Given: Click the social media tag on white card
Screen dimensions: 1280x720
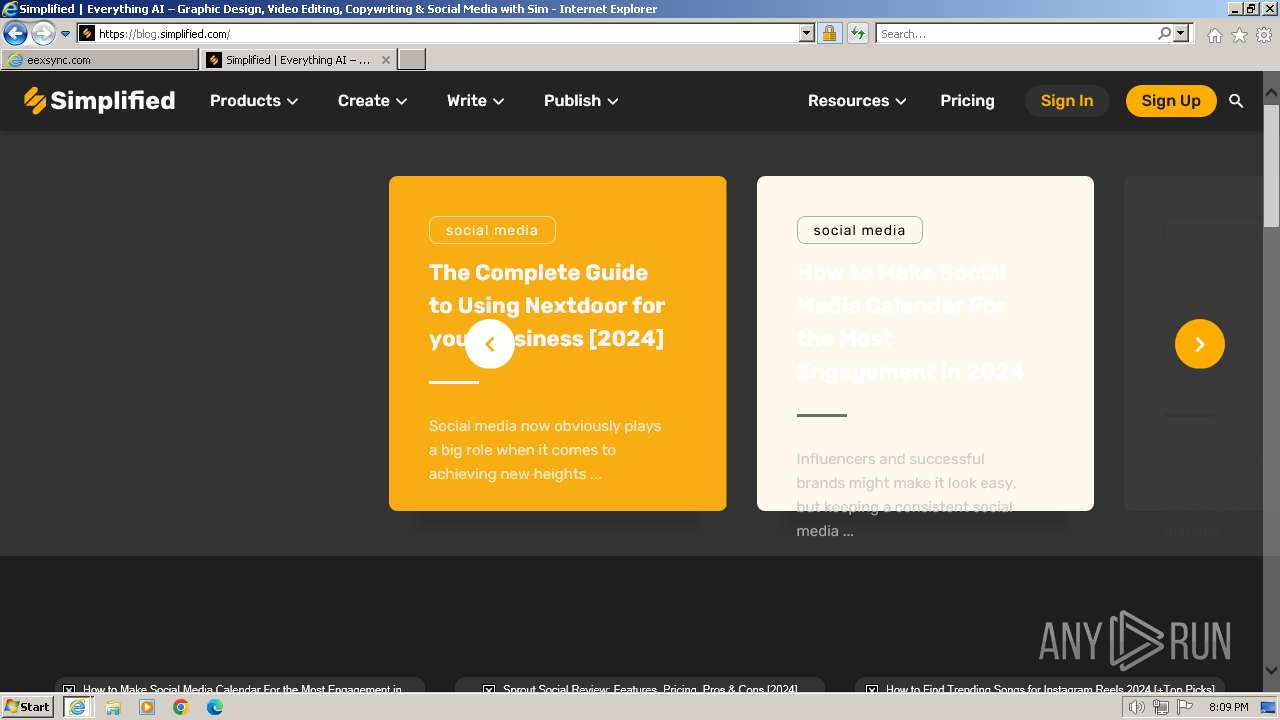Looking at the screenshot, I should pyautogui.click(x=860, y=230).
